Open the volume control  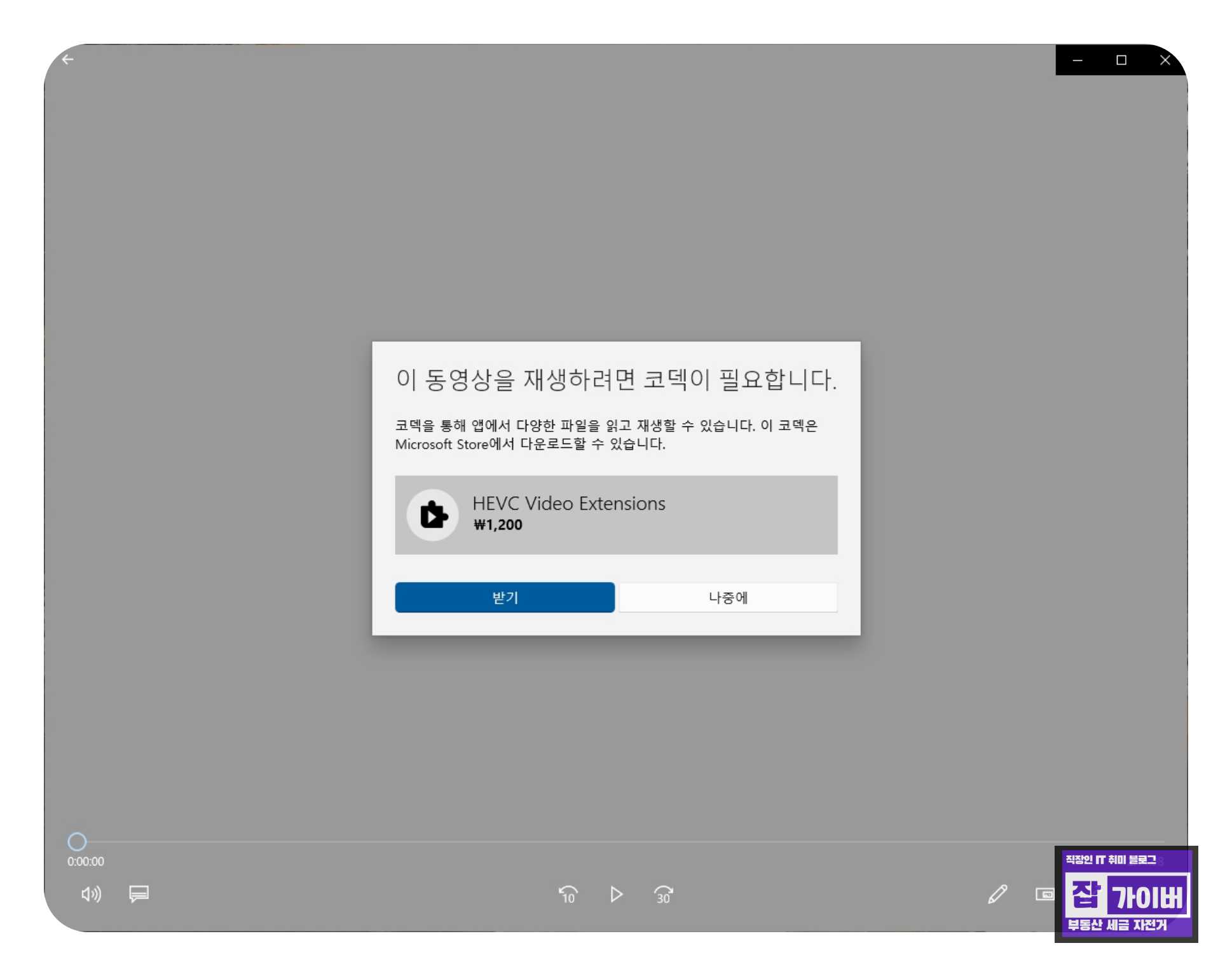tap(91, 895)
